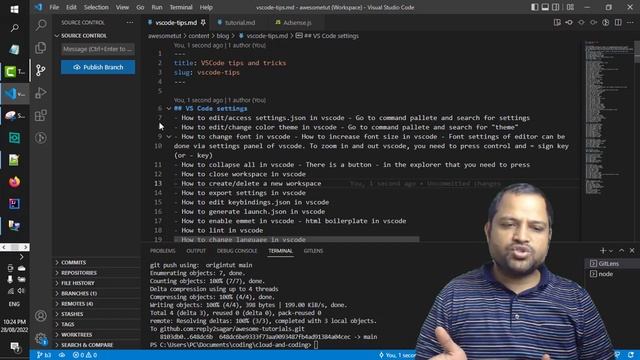Image resolution: width=640 pixels, height=360 pixels.
Task: Click the Publish Branch button
Action: (98, 67)
